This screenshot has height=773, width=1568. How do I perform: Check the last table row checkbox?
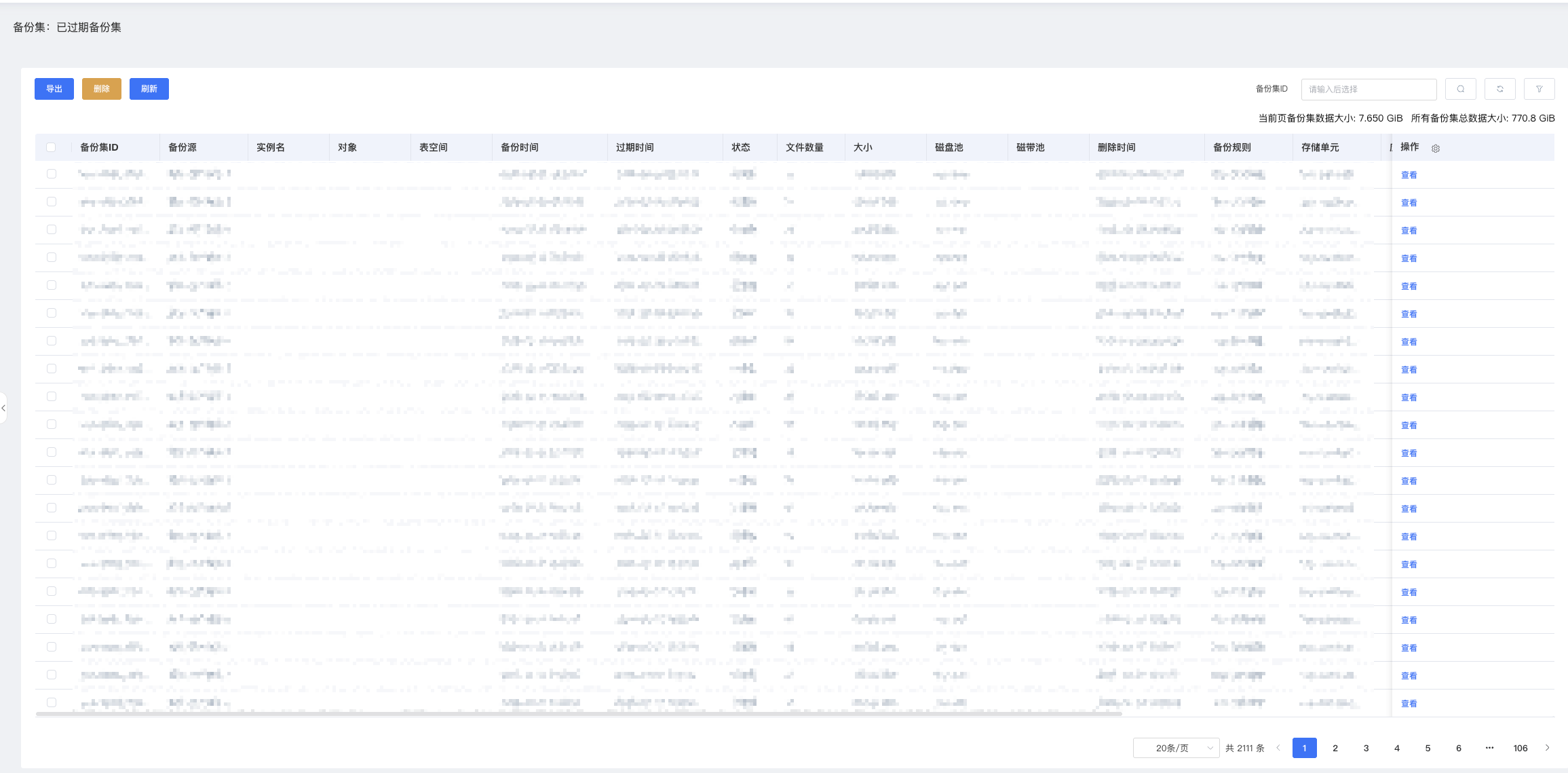tap(52, 702)
